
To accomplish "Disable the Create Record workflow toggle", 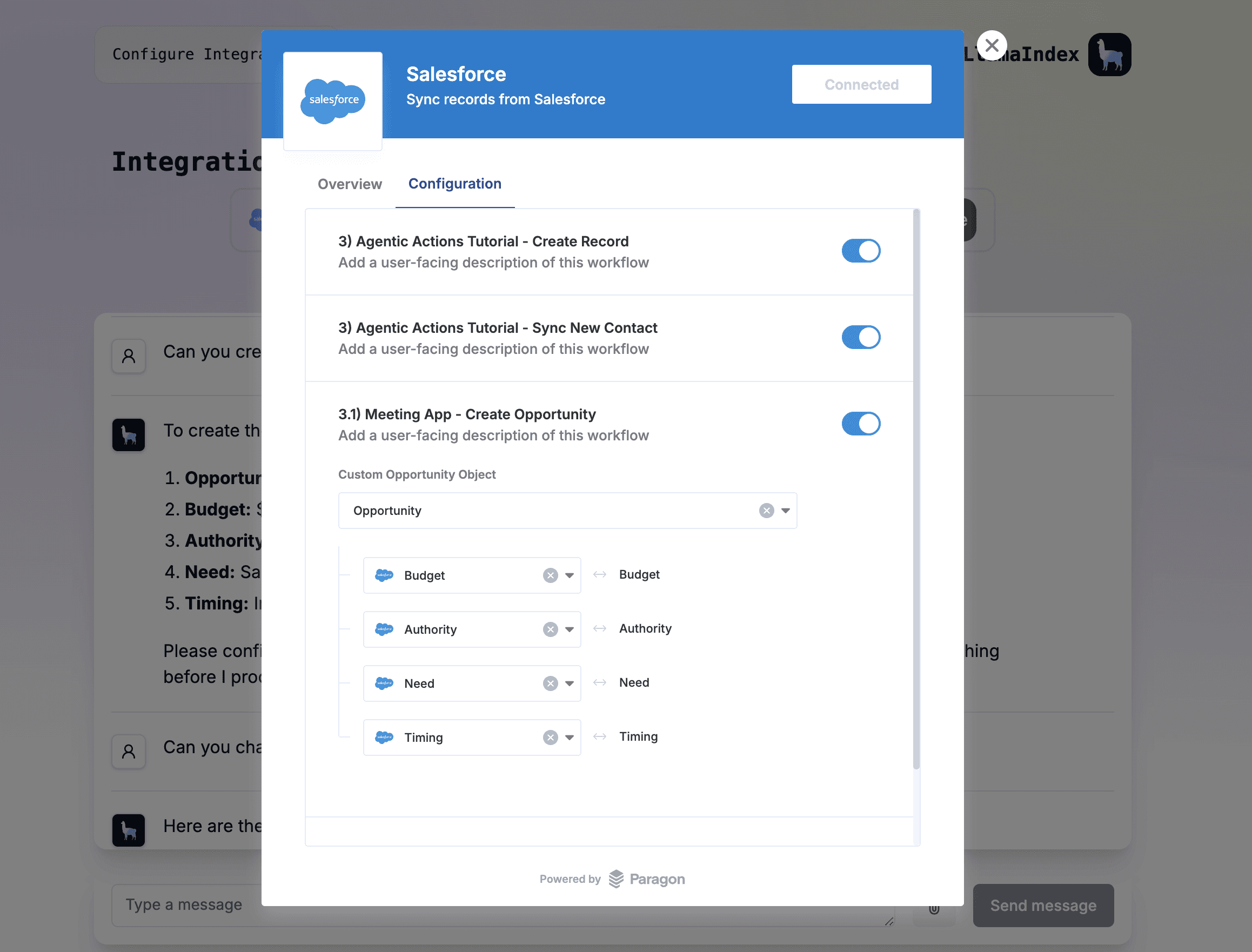I will (860, 251).
